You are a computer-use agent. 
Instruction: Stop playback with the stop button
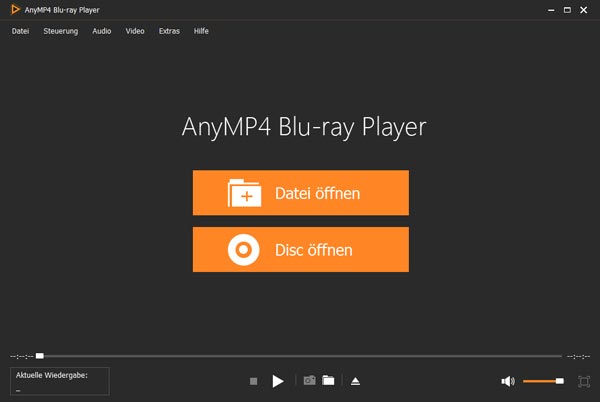coord(253,381)
